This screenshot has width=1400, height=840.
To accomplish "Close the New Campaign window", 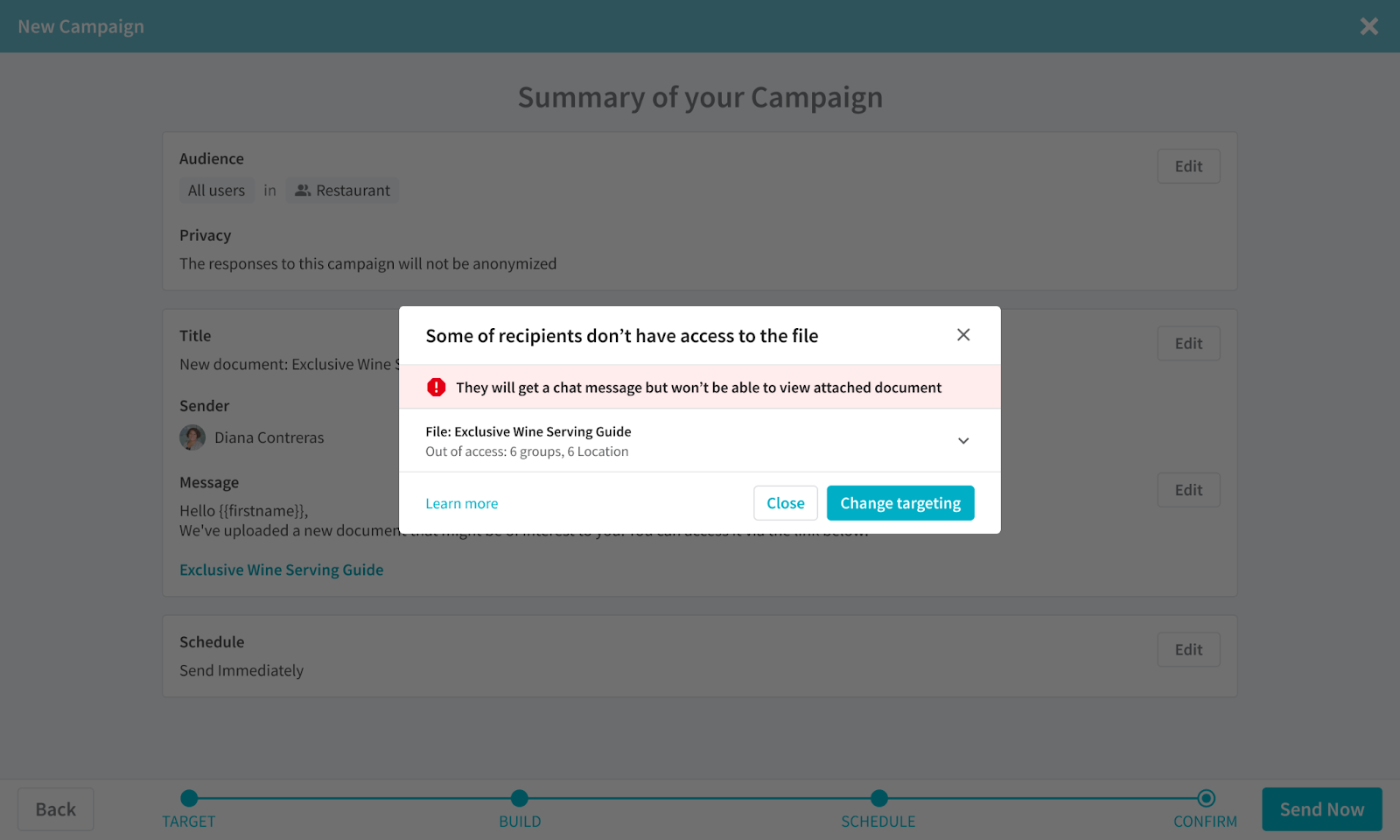I will (1369, 26).
